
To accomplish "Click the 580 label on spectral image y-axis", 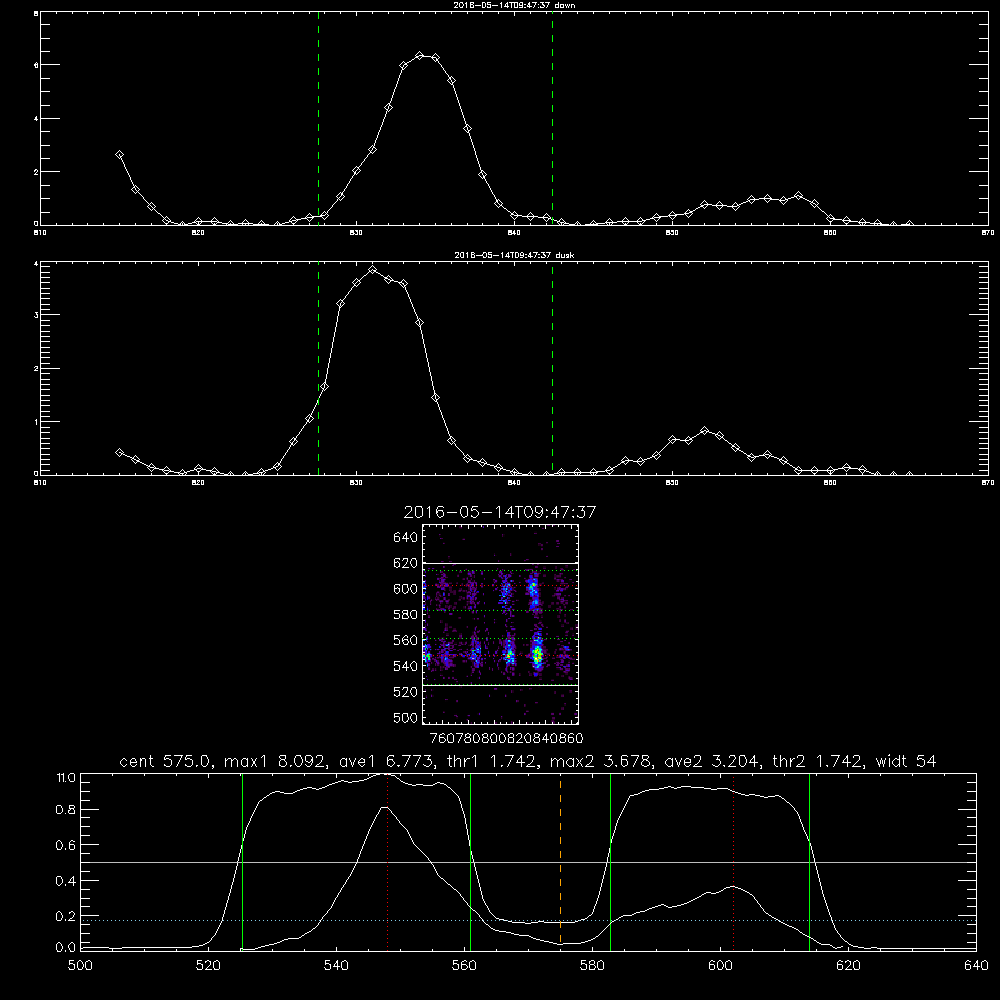I will (405, 615).
